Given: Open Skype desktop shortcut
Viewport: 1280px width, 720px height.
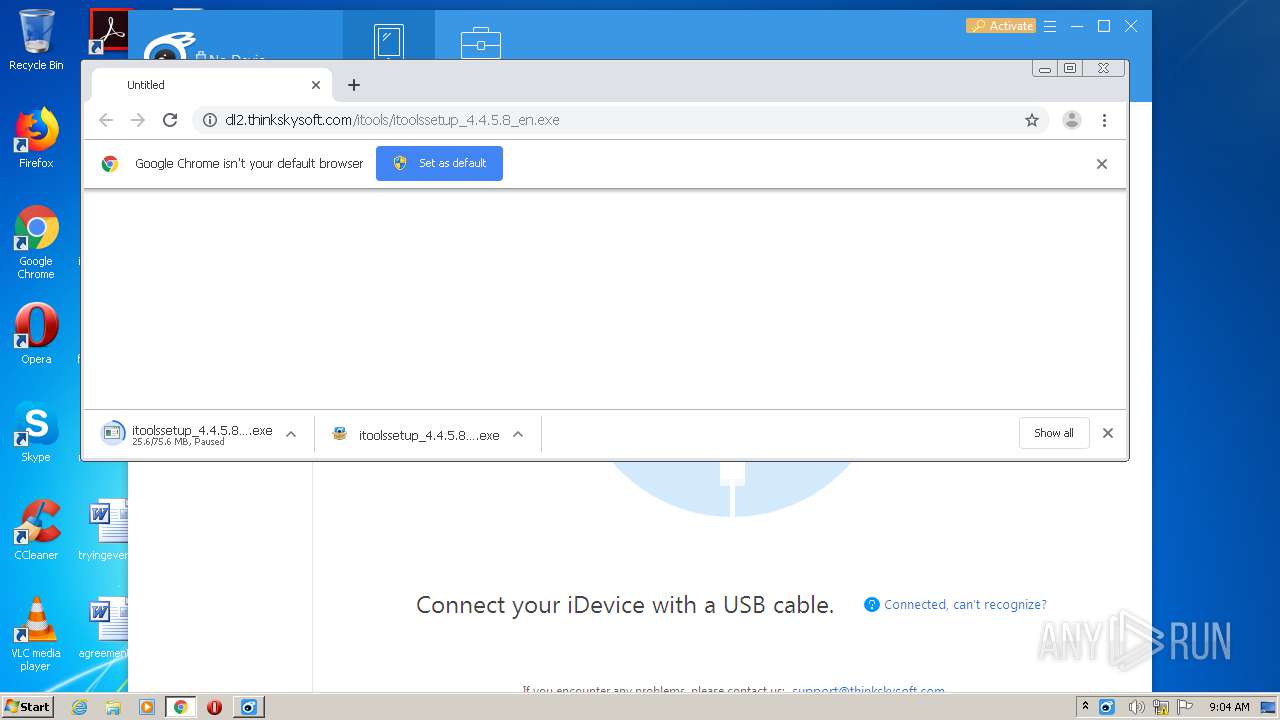Looking at the screenshot, I should coord(36,433).
